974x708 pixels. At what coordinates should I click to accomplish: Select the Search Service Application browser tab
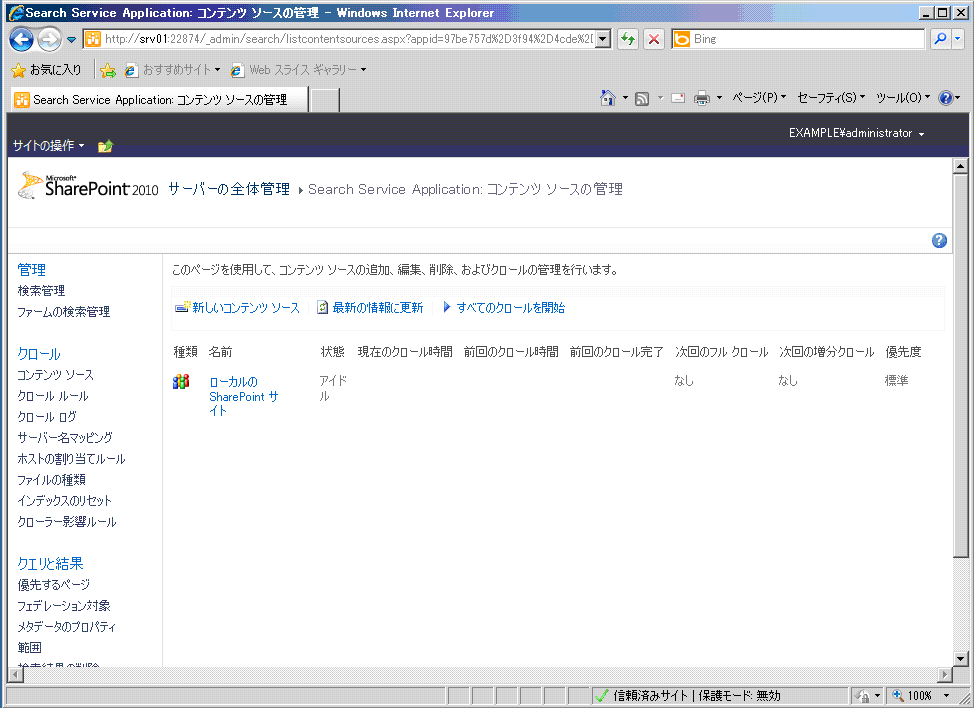click(x=159, y=99)
